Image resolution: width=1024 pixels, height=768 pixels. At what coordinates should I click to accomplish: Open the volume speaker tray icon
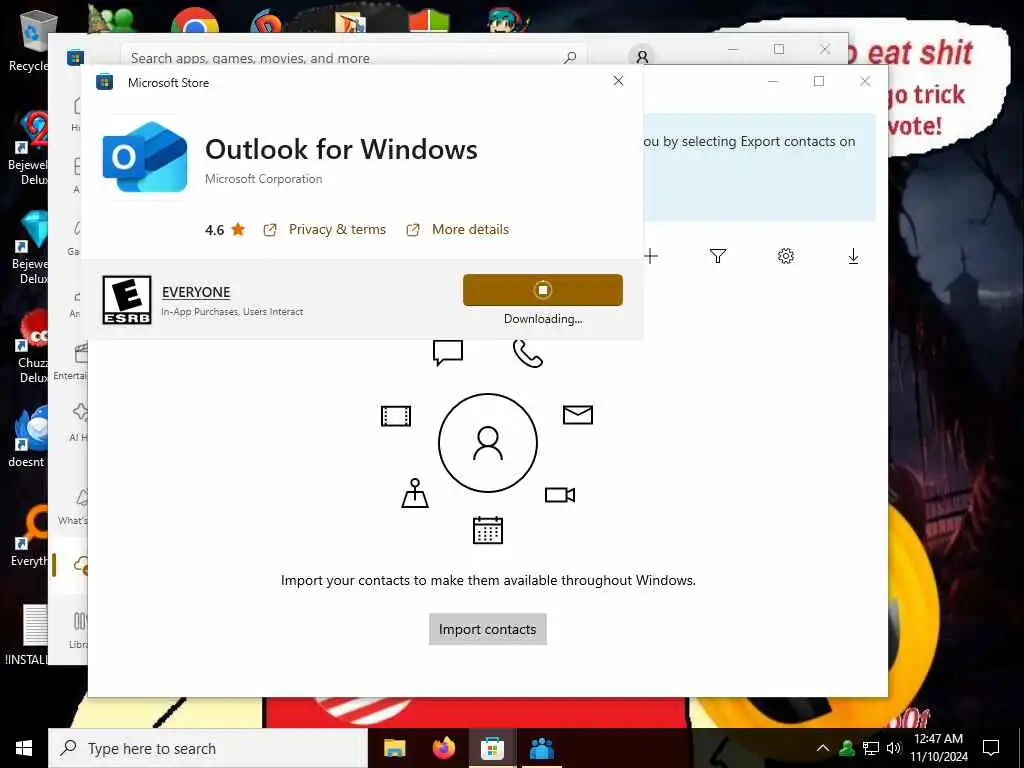click(894, 748)
